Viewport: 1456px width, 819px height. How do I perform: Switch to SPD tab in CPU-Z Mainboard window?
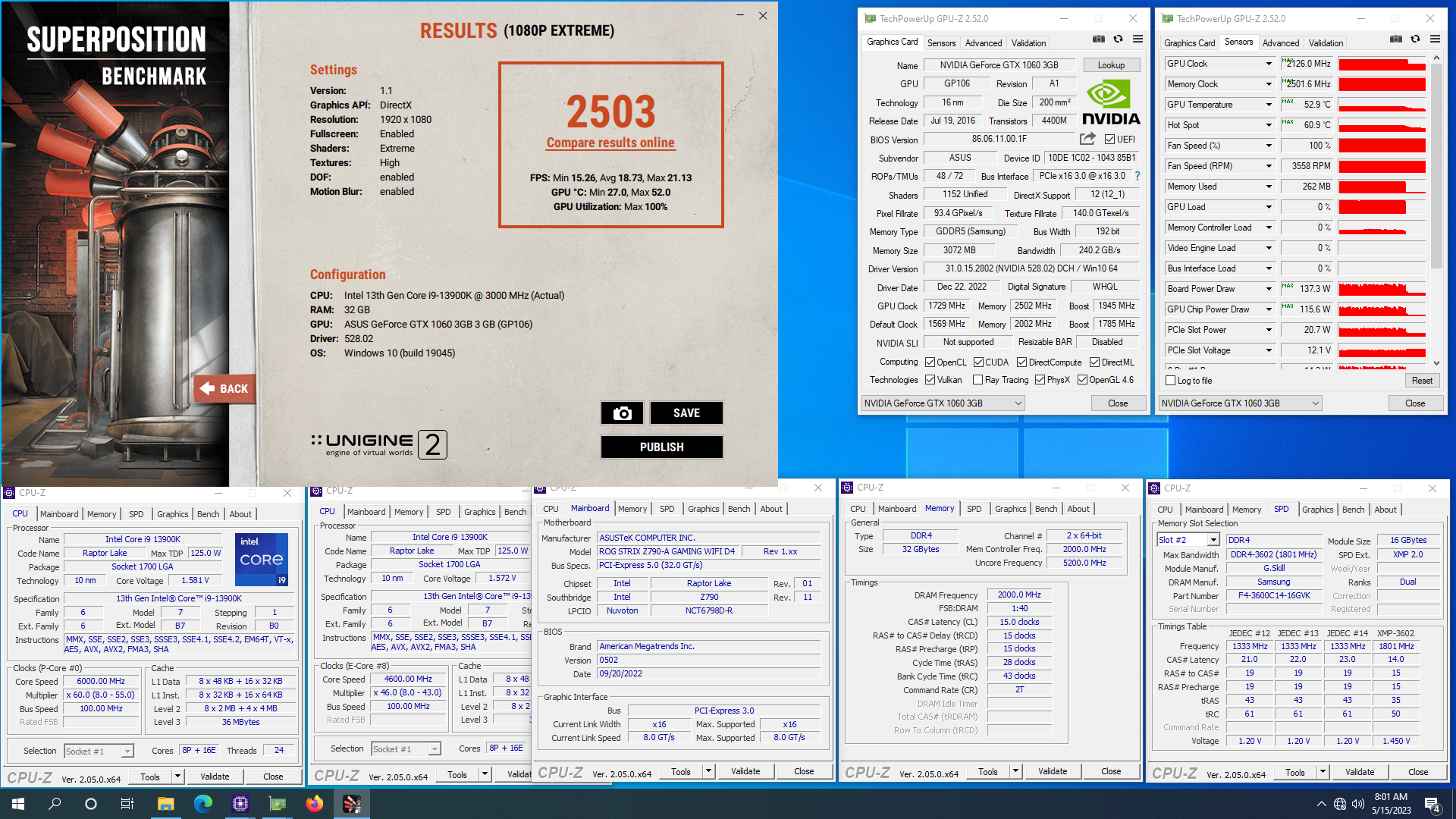[667, 509]
